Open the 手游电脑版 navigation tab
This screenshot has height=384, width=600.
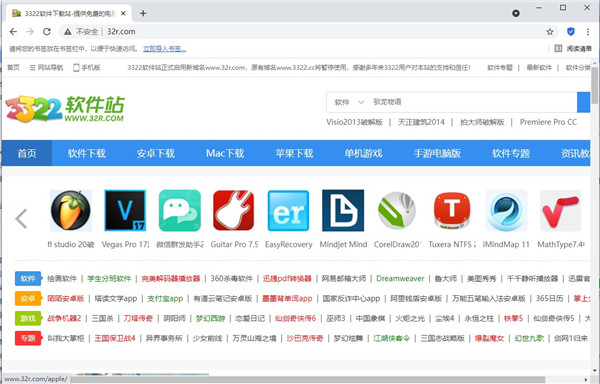click(x=437, y=153)
